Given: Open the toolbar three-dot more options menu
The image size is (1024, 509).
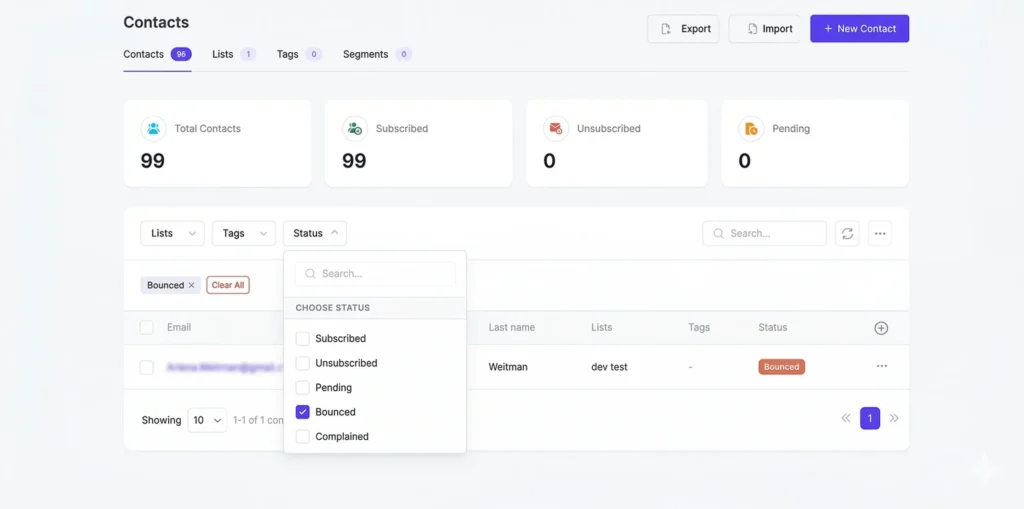Looking at the screenshot, I should [x=880, y=233].
